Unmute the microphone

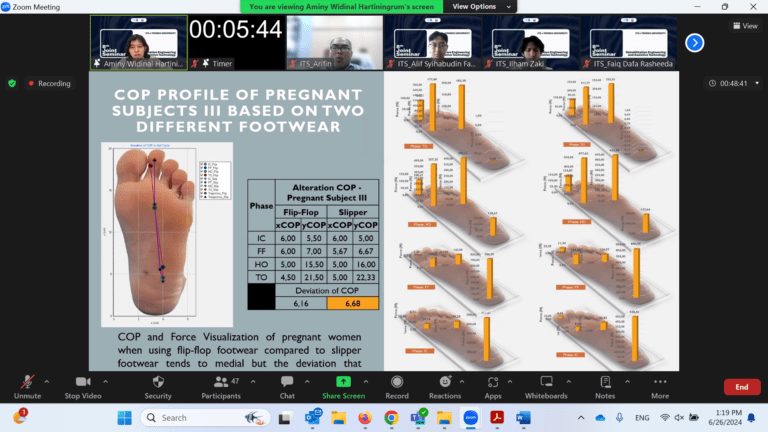pyautogui.click(x=27, y=386)
